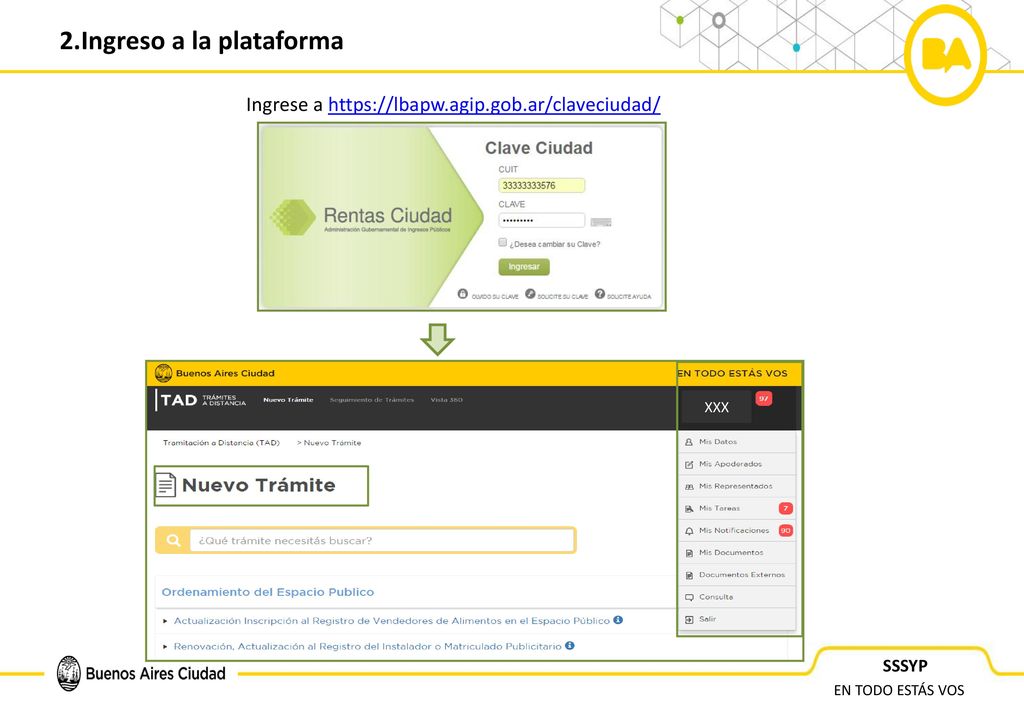Click the red 7 badge on Mis Tareas
The image size is (1024, 709).
pyautogui.click(x=786, y=508)
